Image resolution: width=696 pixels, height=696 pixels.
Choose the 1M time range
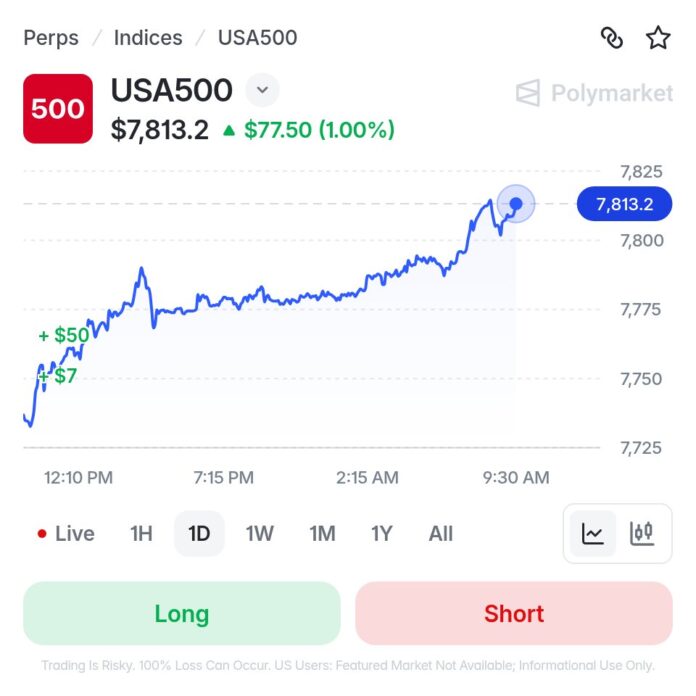(x=322, y=534)
